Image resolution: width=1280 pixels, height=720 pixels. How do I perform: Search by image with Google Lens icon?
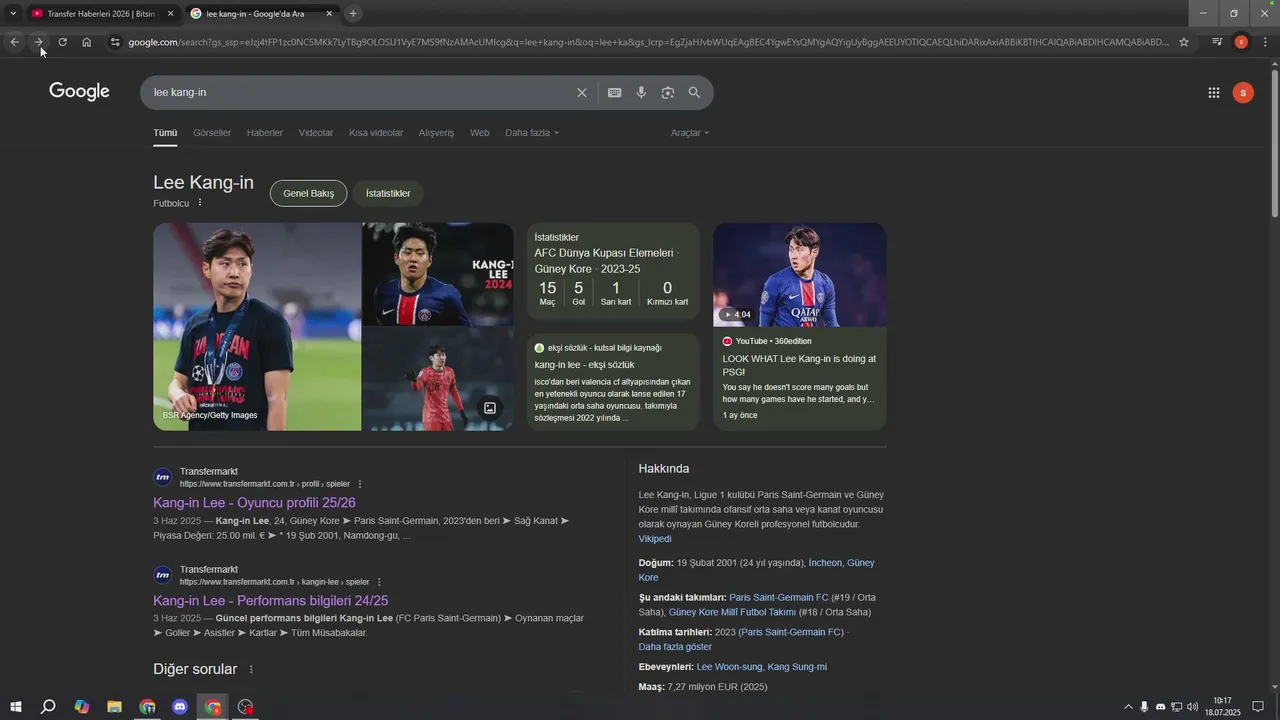(667, 92)
